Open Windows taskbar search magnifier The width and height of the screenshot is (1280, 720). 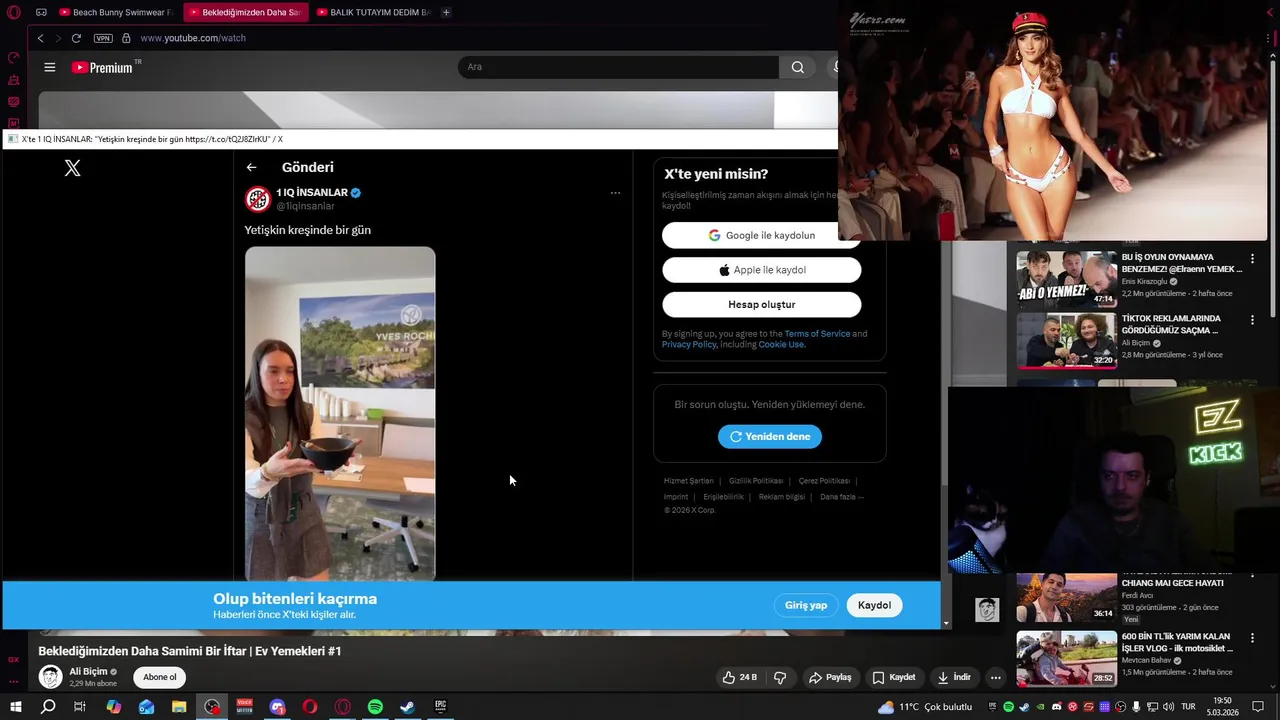click(48, 707)
